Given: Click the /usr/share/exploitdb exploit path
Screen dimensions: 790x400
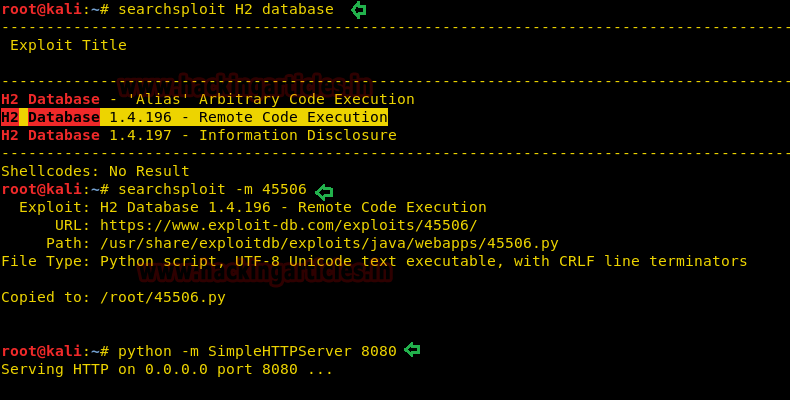Looking at the screenshot, I should click(328, 243).
